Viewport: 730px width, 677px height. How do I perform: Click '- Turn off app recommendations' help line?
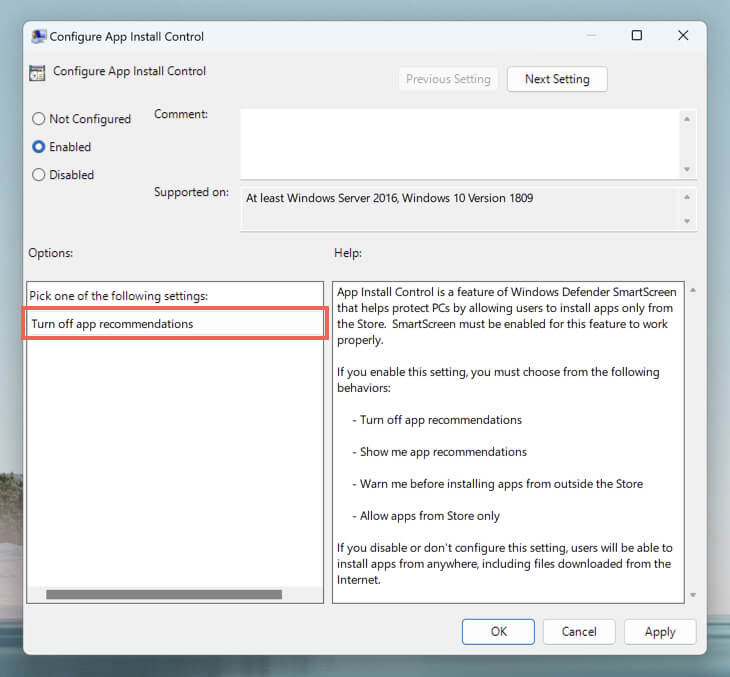[x=437, y=420]
